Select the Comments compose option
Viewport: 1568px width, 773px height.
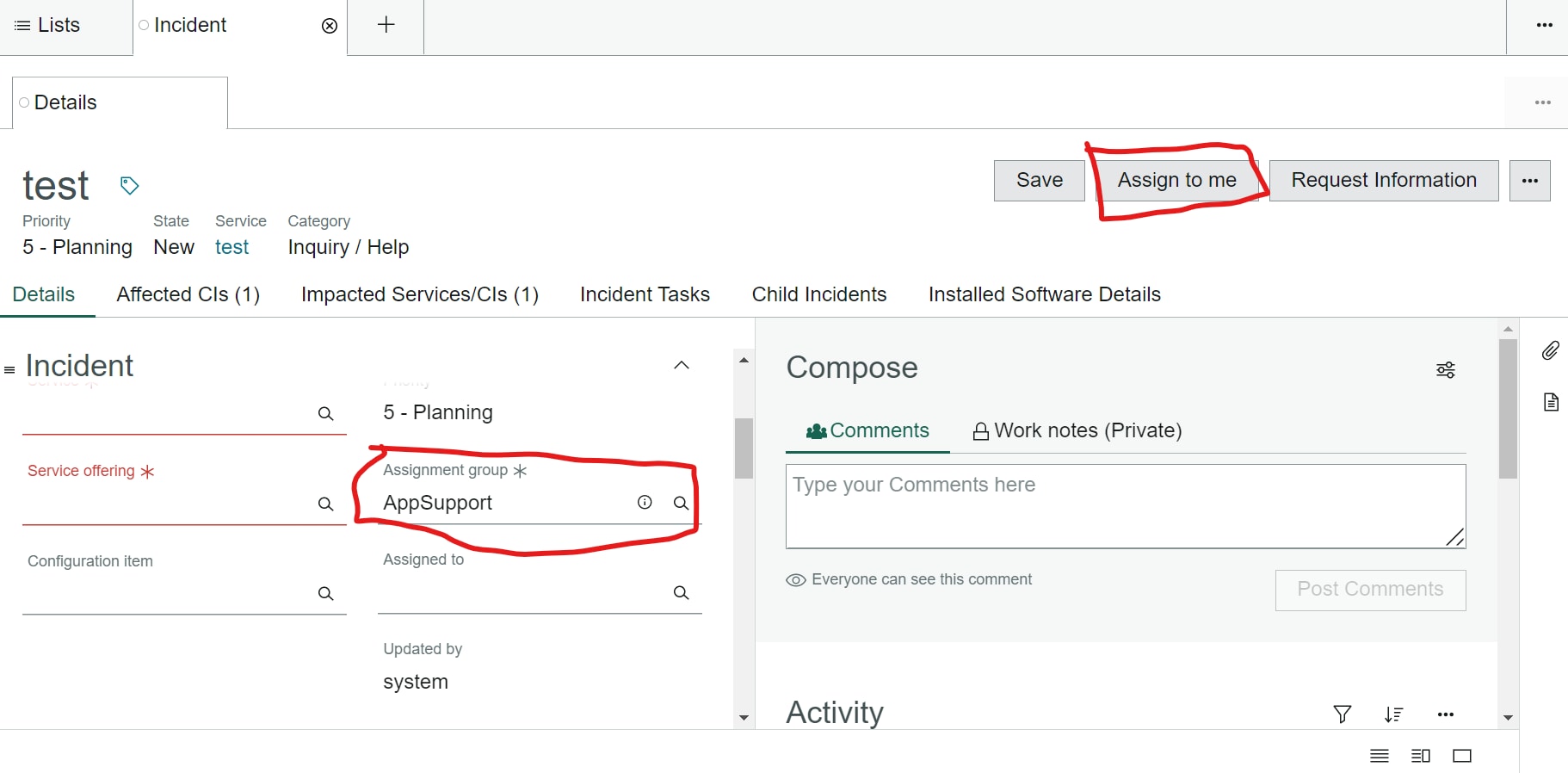point(867,430)
